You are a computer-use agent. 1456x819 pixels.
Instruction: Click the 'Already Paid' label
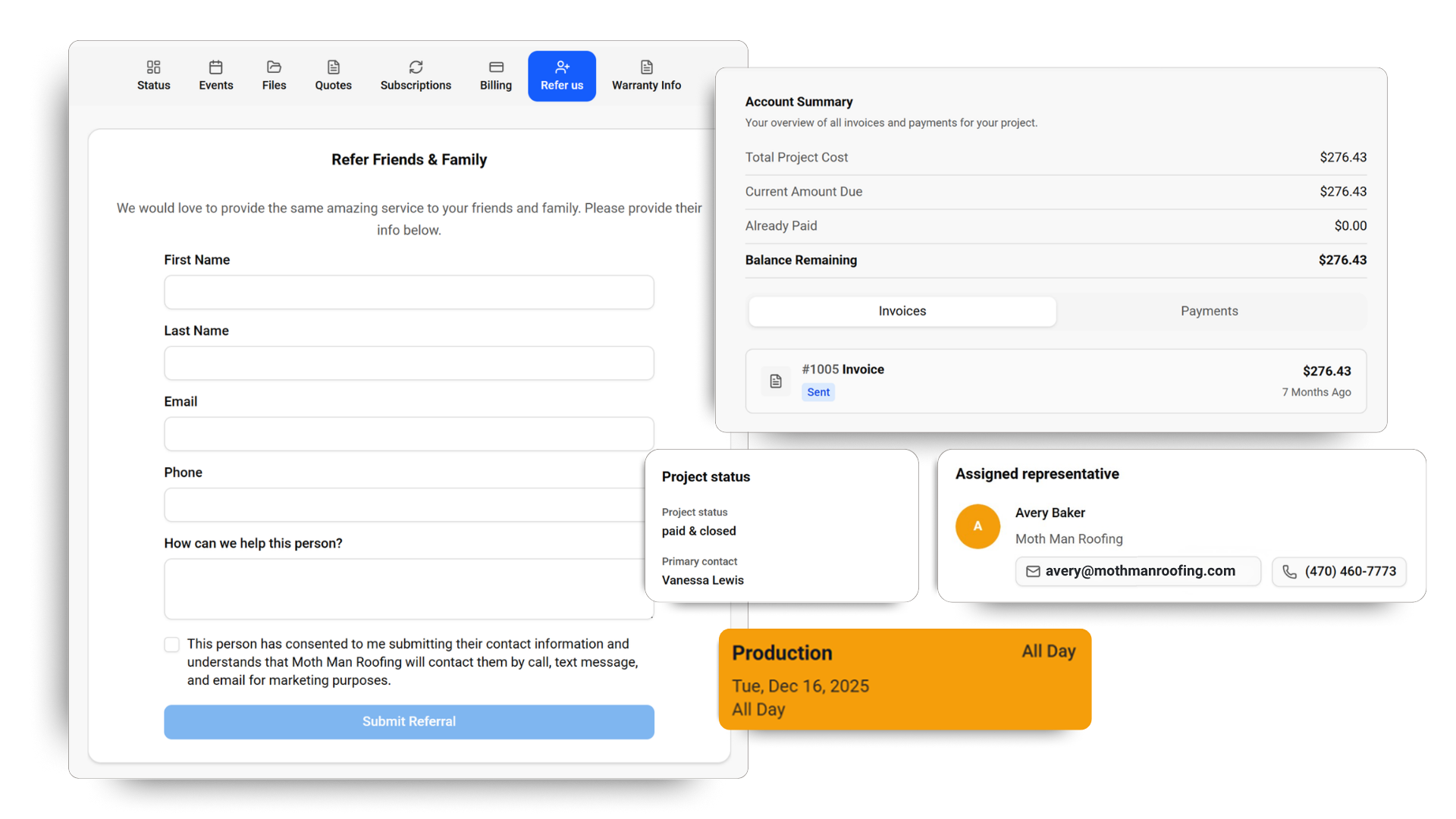781,226
